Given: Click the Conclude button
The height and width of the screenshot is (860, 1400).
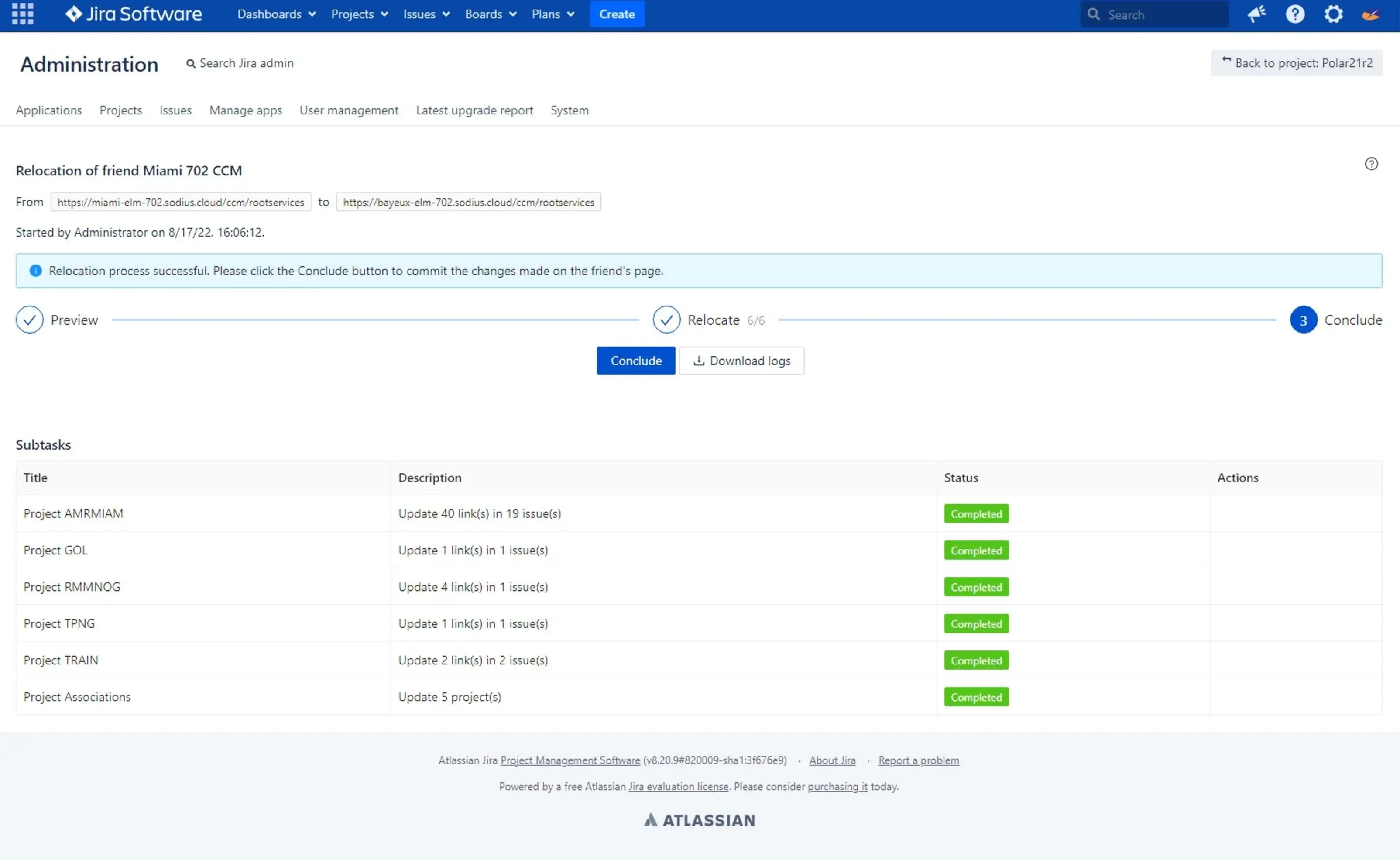Looking at the screenshot, I should point(635,360).
